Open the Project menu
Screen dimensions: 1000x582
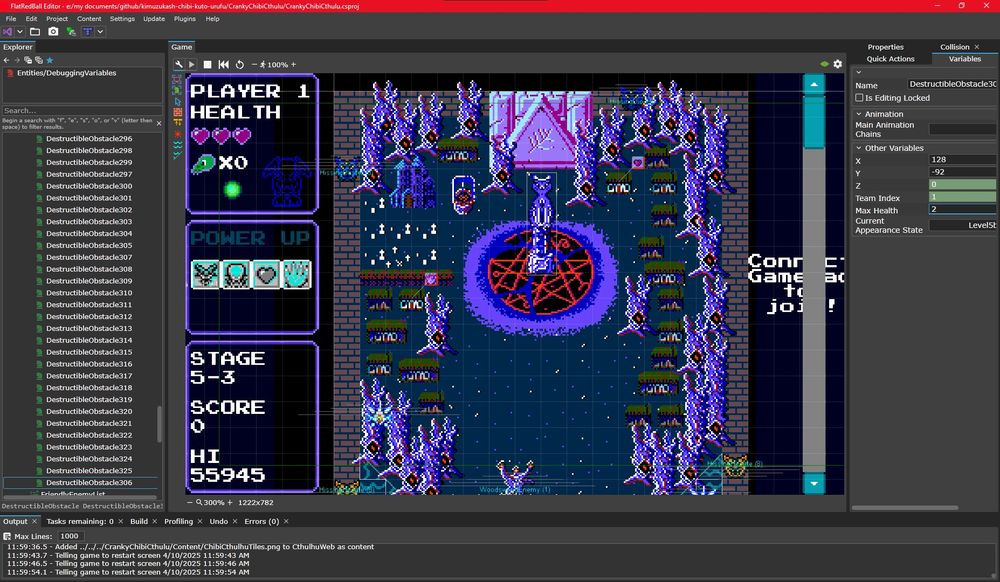[x=57, y=19]
